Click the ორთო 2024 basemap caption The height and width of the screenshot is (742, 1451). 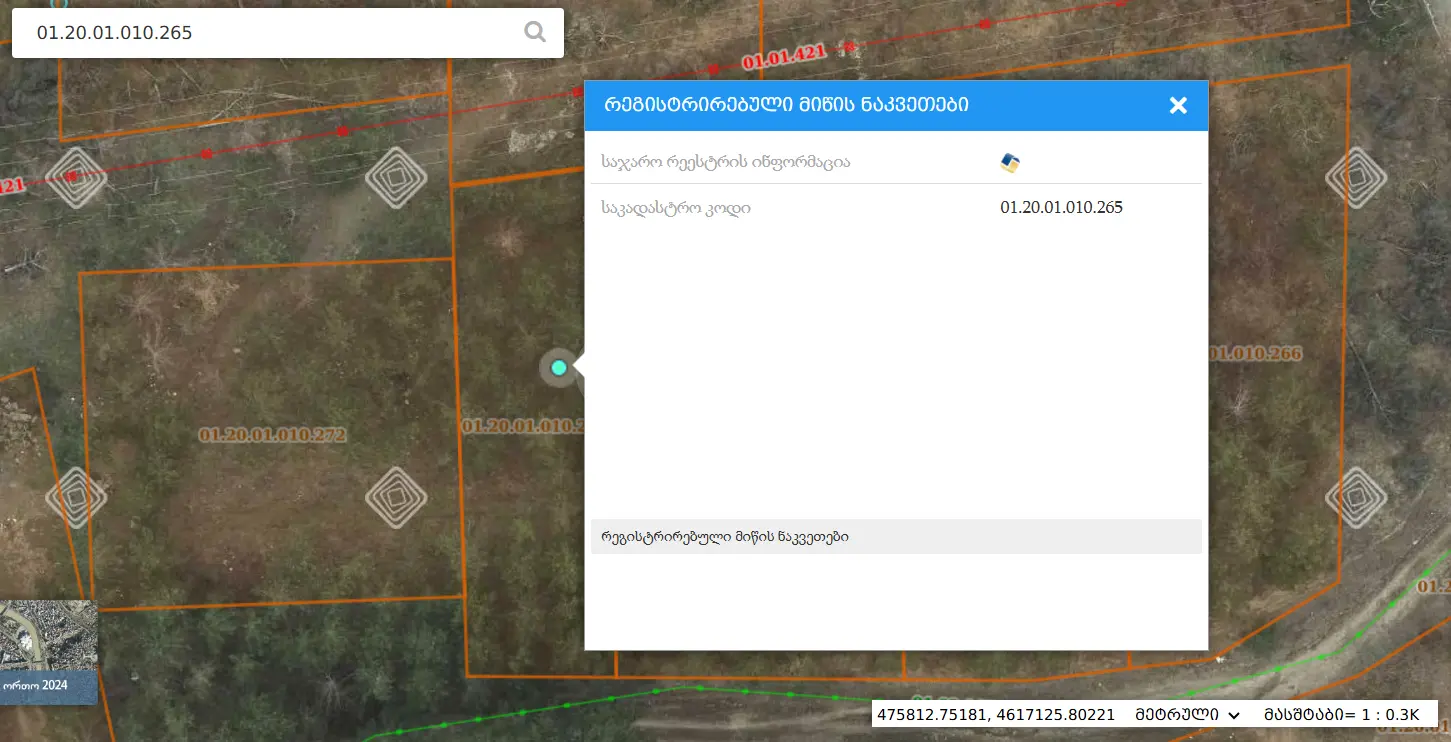(x=35, y=686)
